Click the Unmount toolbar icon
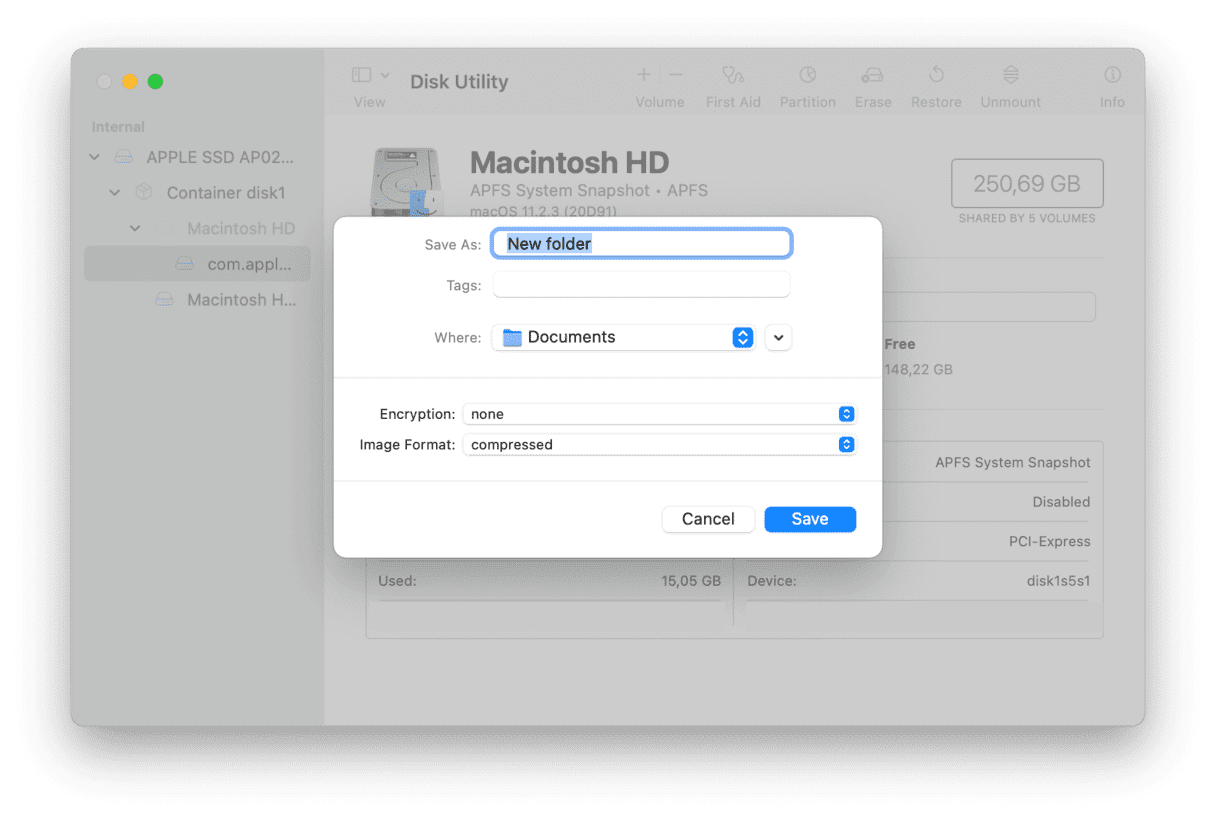The width and height of the screenshot is (1216, 820). [x=1011, y=75]
